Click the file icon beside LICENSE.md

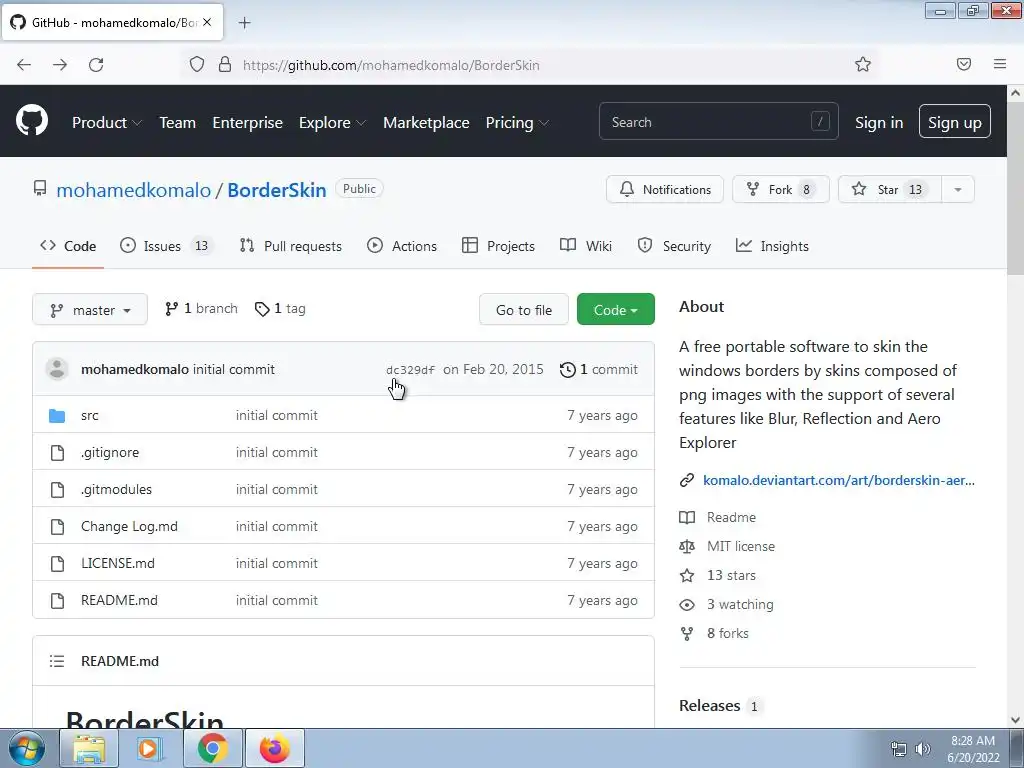tap(57, 564)
